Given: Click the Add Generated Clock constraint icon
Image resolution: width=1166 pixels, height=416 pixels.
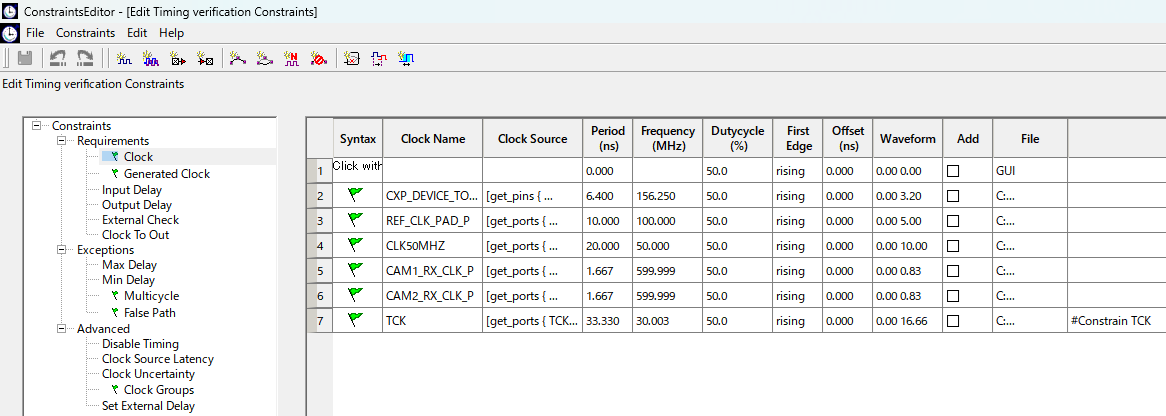Looking at the screenshot, I should [x=152, y=59].
